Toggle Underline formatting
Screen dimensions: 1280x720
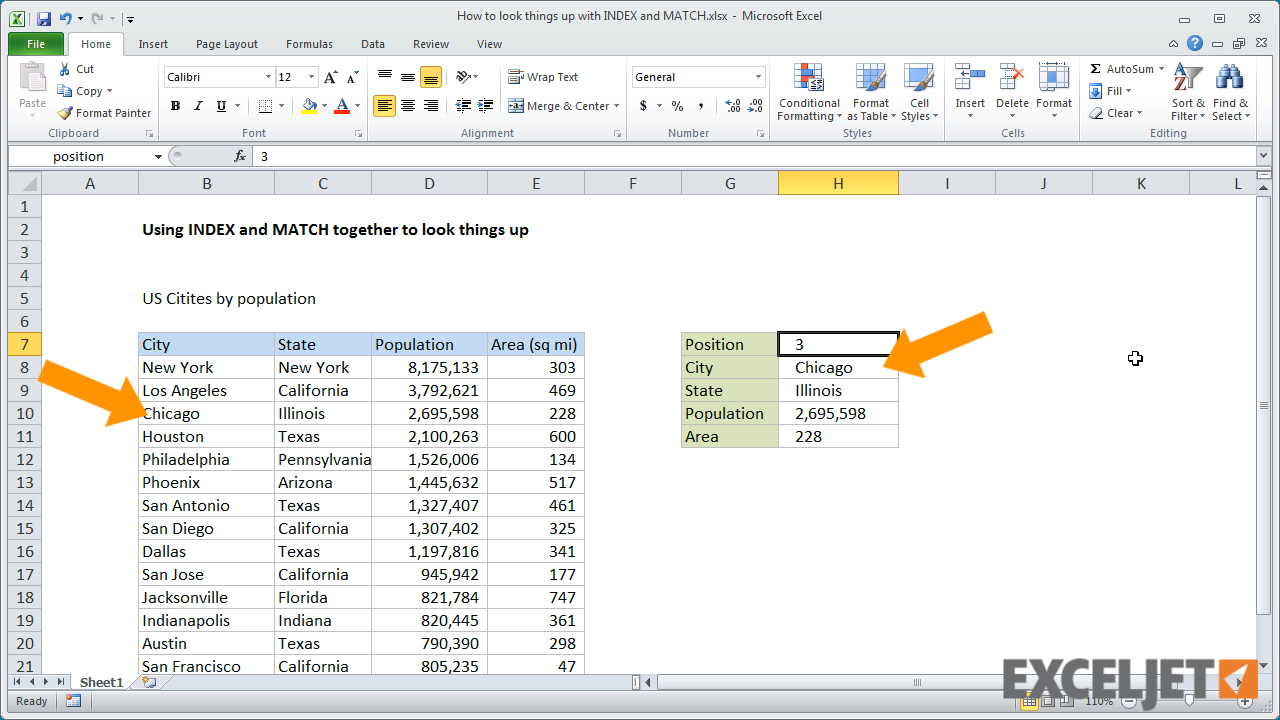[220, 106]
